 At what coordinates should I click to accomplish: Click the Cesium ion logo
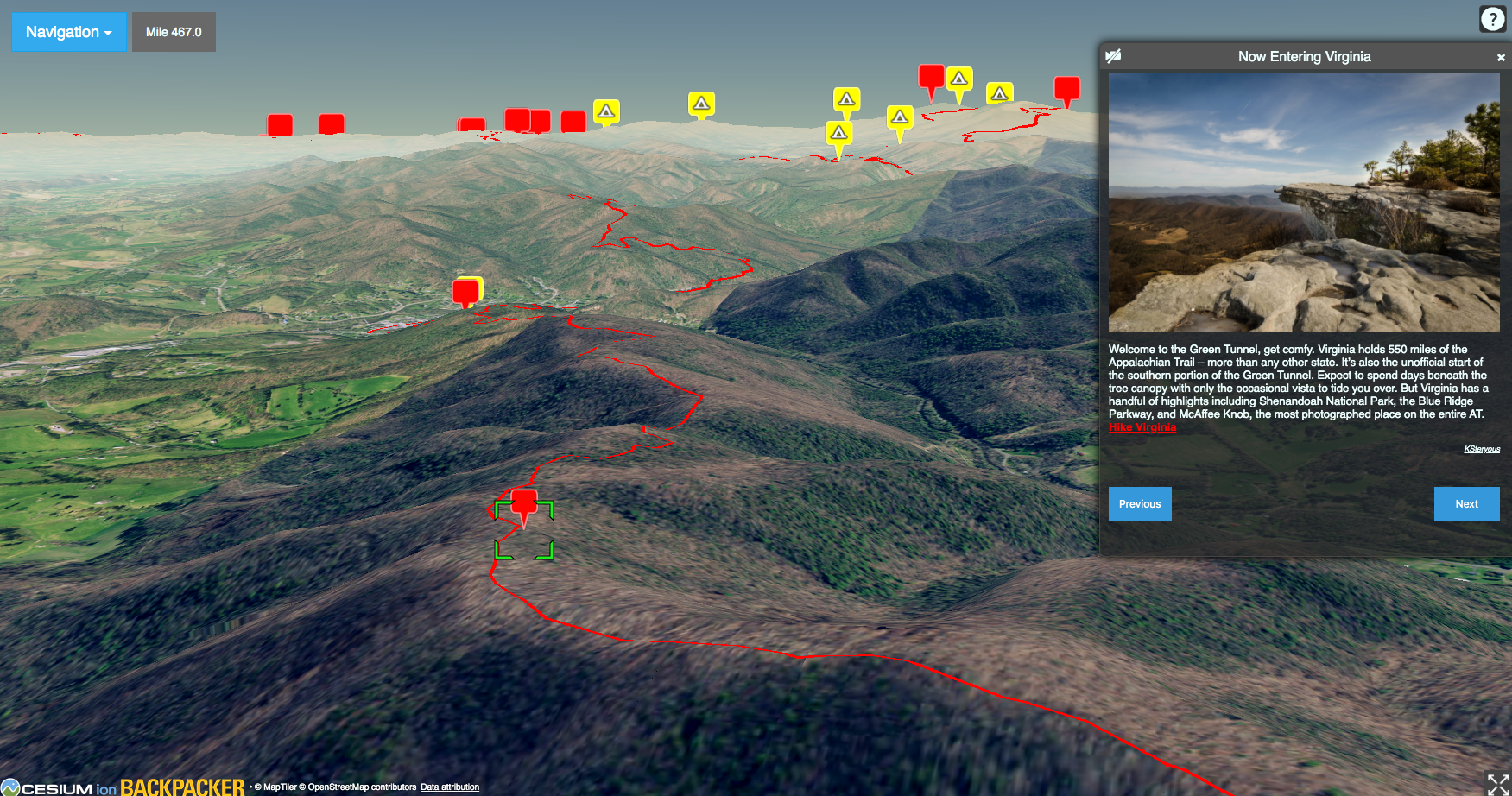(x=59, y=787)
